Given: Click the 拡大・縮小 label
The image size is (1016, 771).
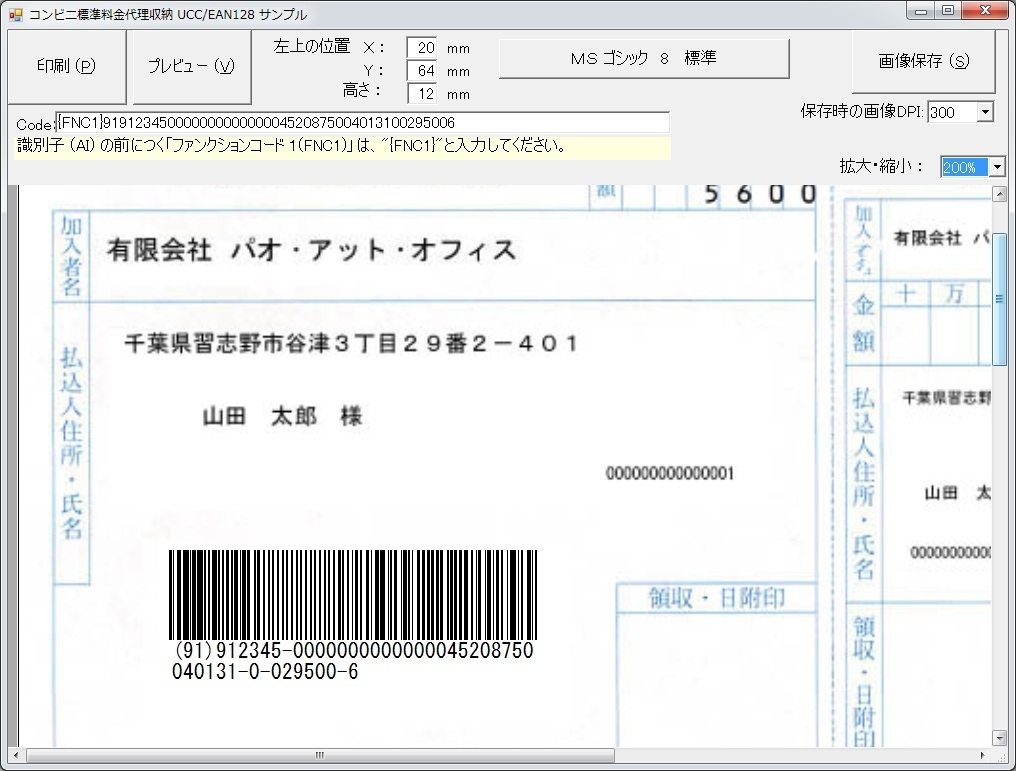Looking at the screenshot, I should (881, 167).
